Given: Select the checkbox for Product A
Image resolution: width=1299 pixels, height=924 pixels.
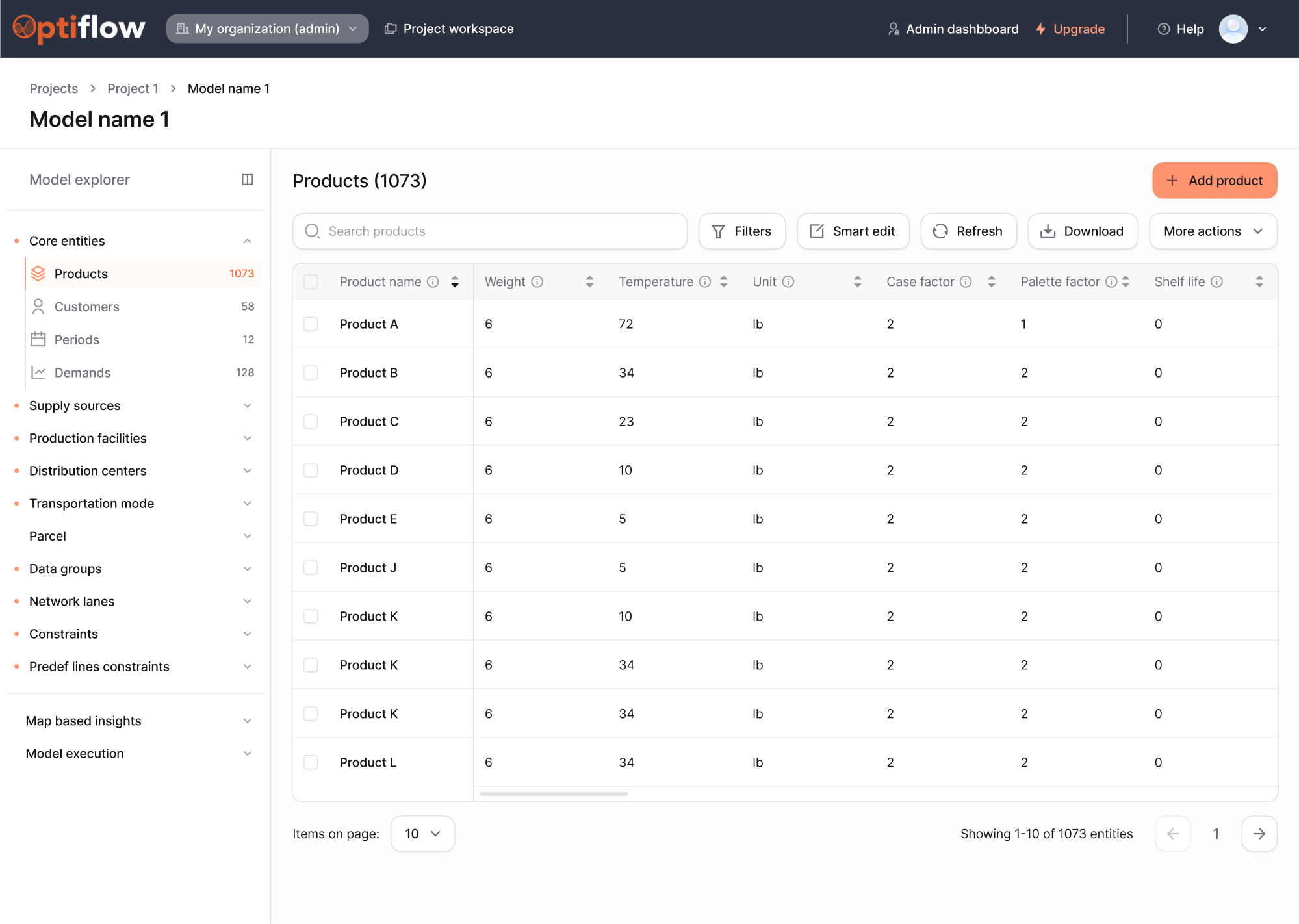Looking at the screenshot, I should (311, 324).
